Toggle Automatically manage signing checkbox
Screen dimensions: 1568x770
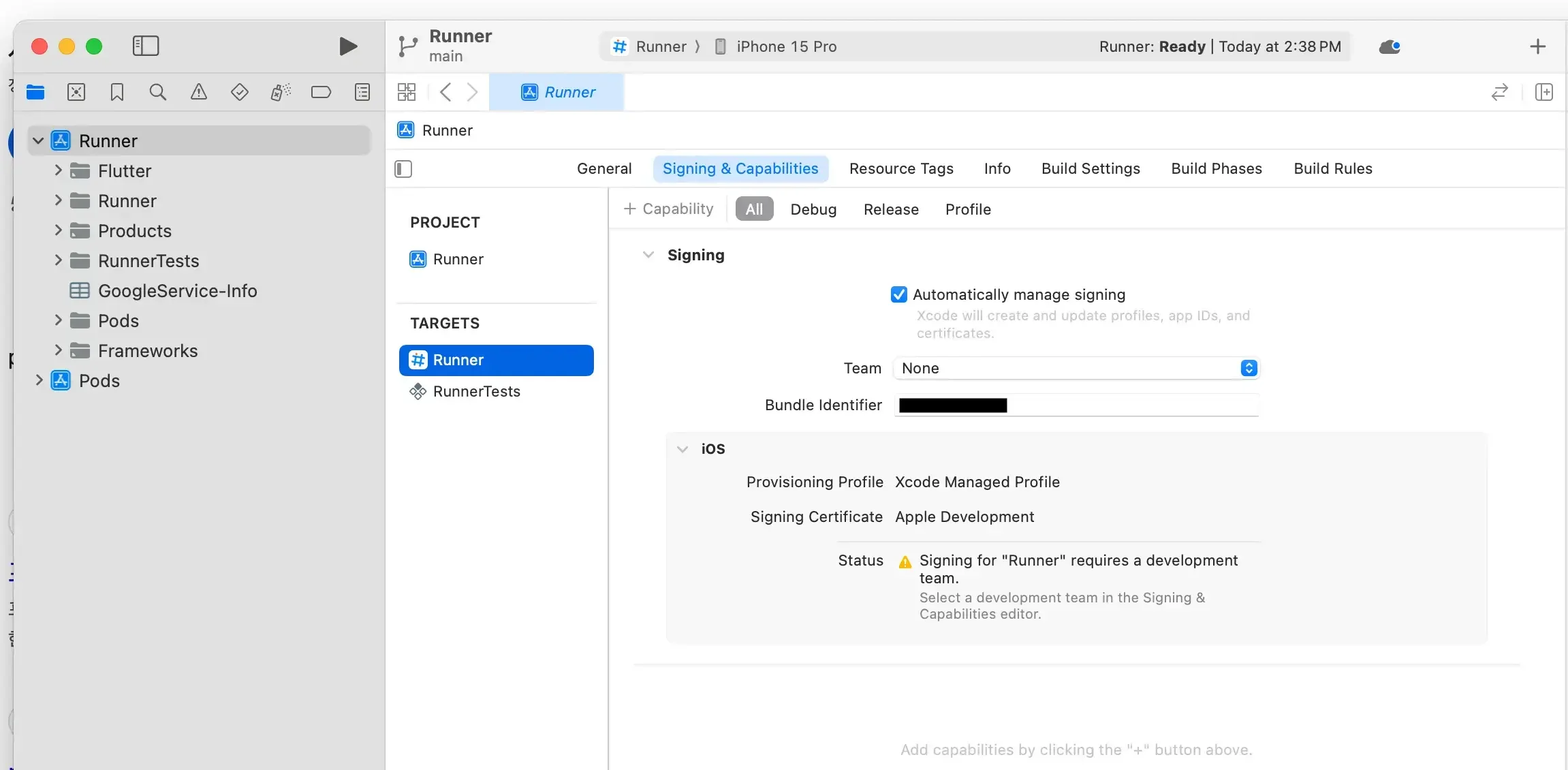(x=899, y=294)
